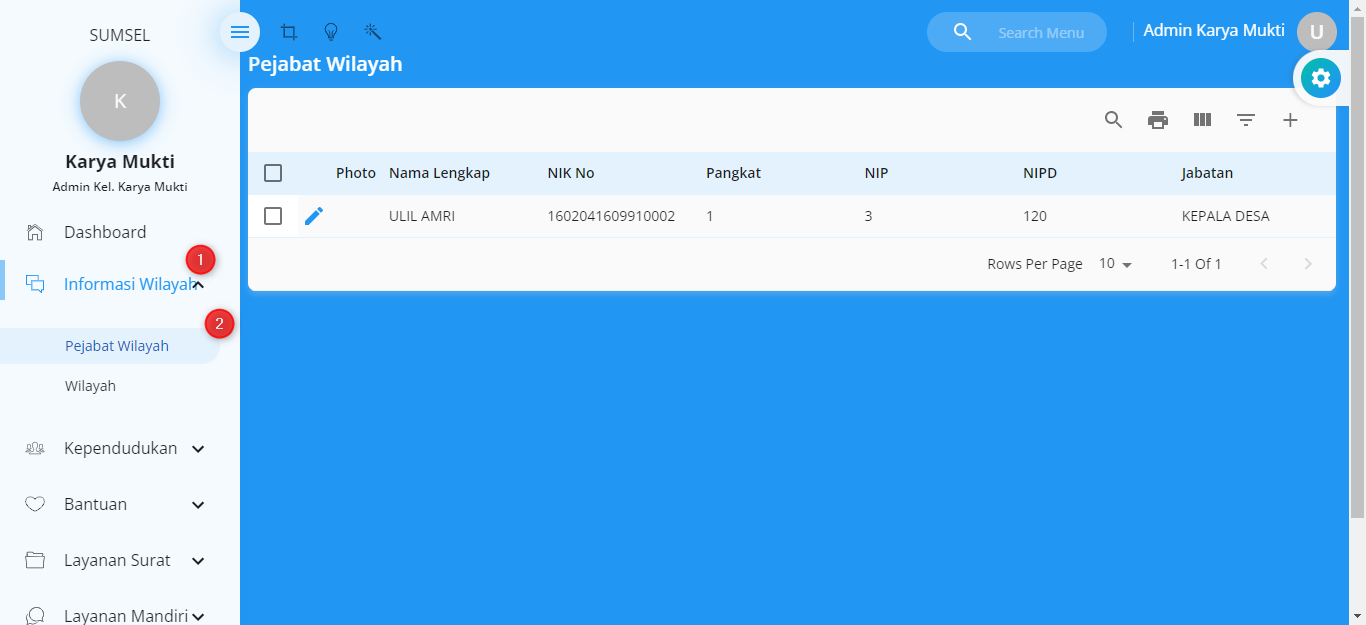Click the lightbulb icon in top bar
The height and width of the screenshot is (625, 1366).
click(331, 32)
